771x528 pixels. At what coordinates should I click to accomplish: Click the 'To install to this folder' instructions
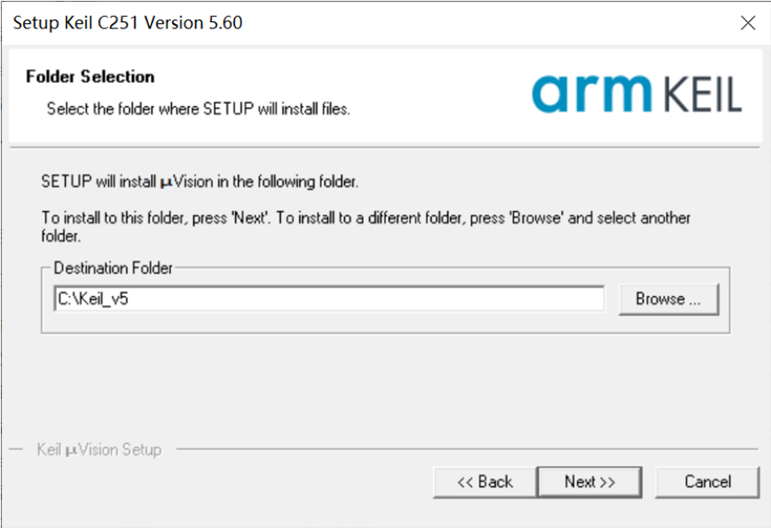pyautogui.click(x=365, y=226)
